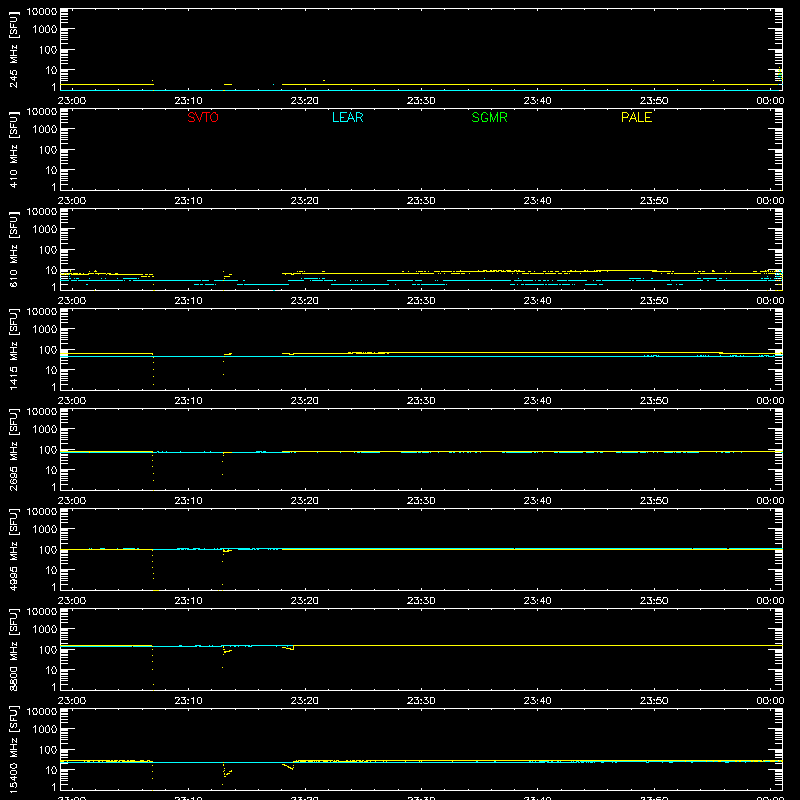
Task: Click 23:50 time label under 8800 MHz panel
Action: click(654, 701)
